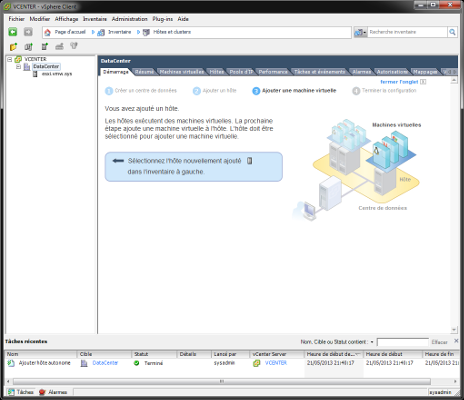Click the Tâches status bar button
This screenshot has height=400, width=464.
click(x=21, y=392)
